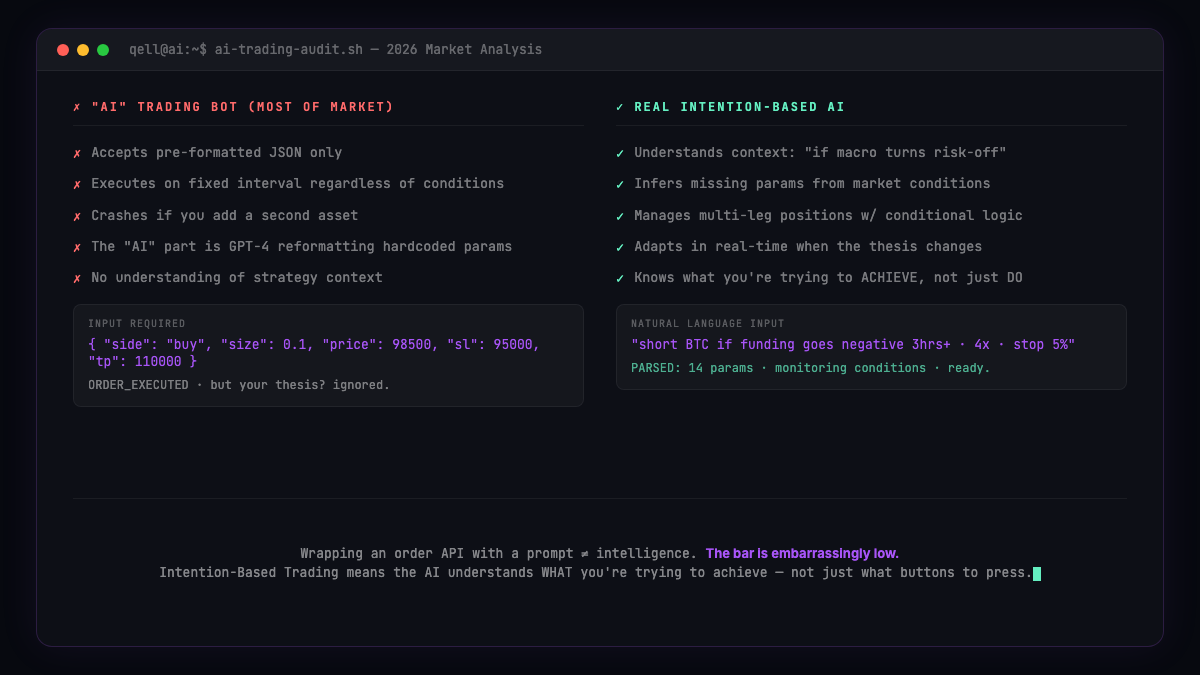Click the purple "The bar is embarrassingly low." text
This screenshot has height=675, width=1200.
(x=802, y=553)
